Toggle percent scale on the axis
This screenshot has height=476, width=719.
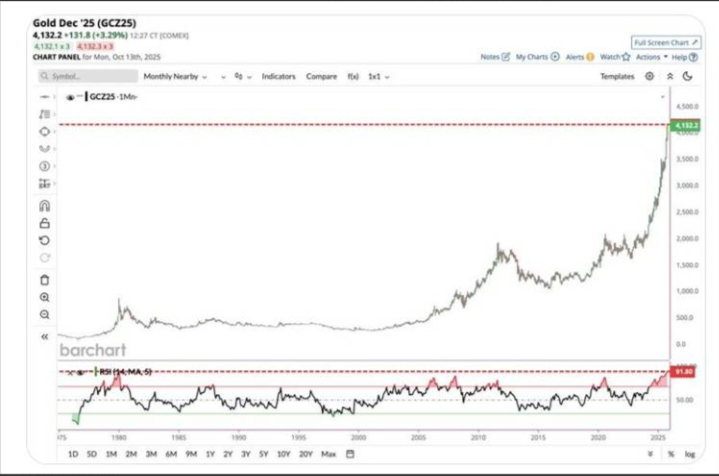pos(671,454)
